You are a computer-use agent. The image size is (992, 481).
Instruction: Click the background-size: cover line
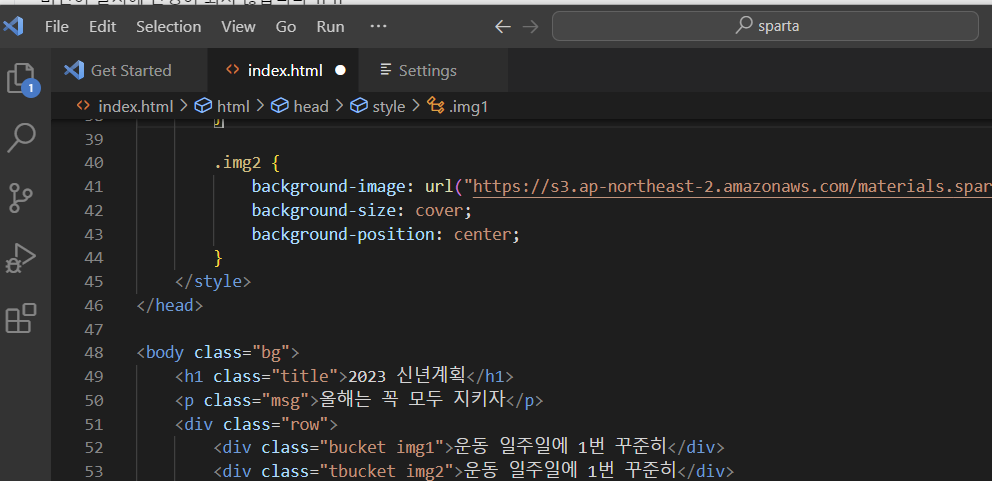pos(362,210)
